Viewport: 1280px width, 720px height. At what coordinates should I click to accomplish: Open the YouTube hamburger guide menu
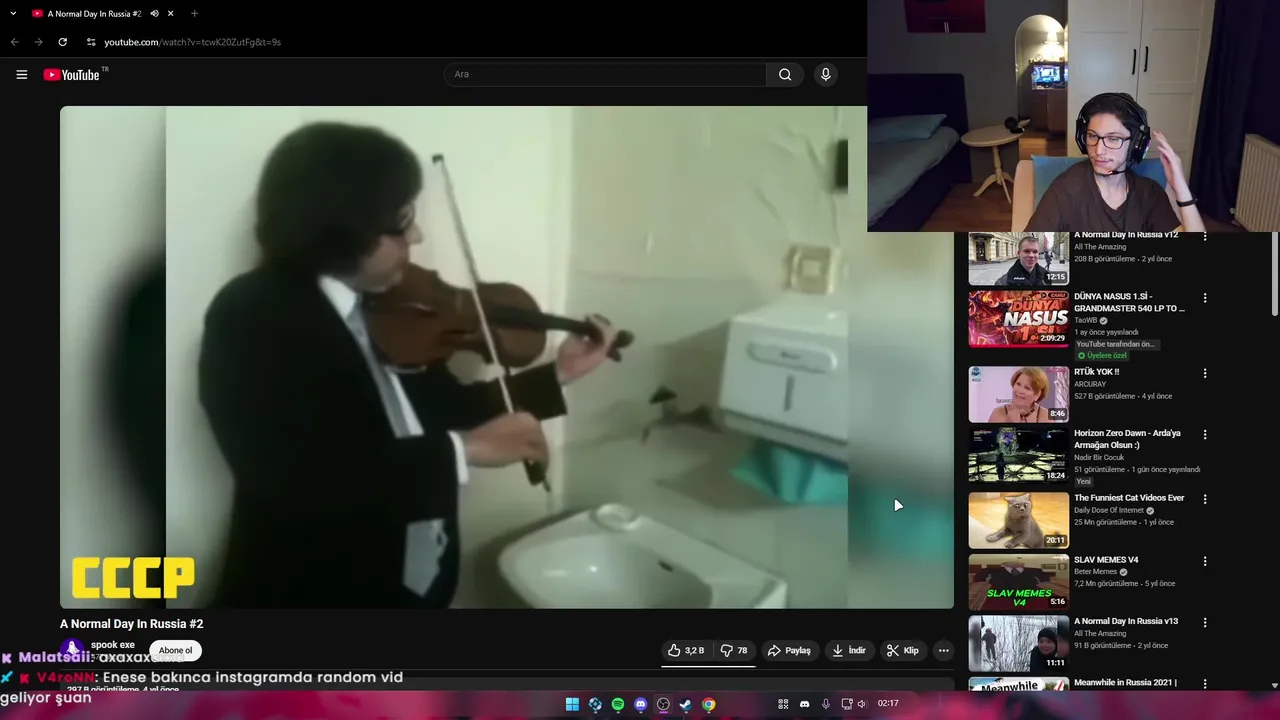21,74
